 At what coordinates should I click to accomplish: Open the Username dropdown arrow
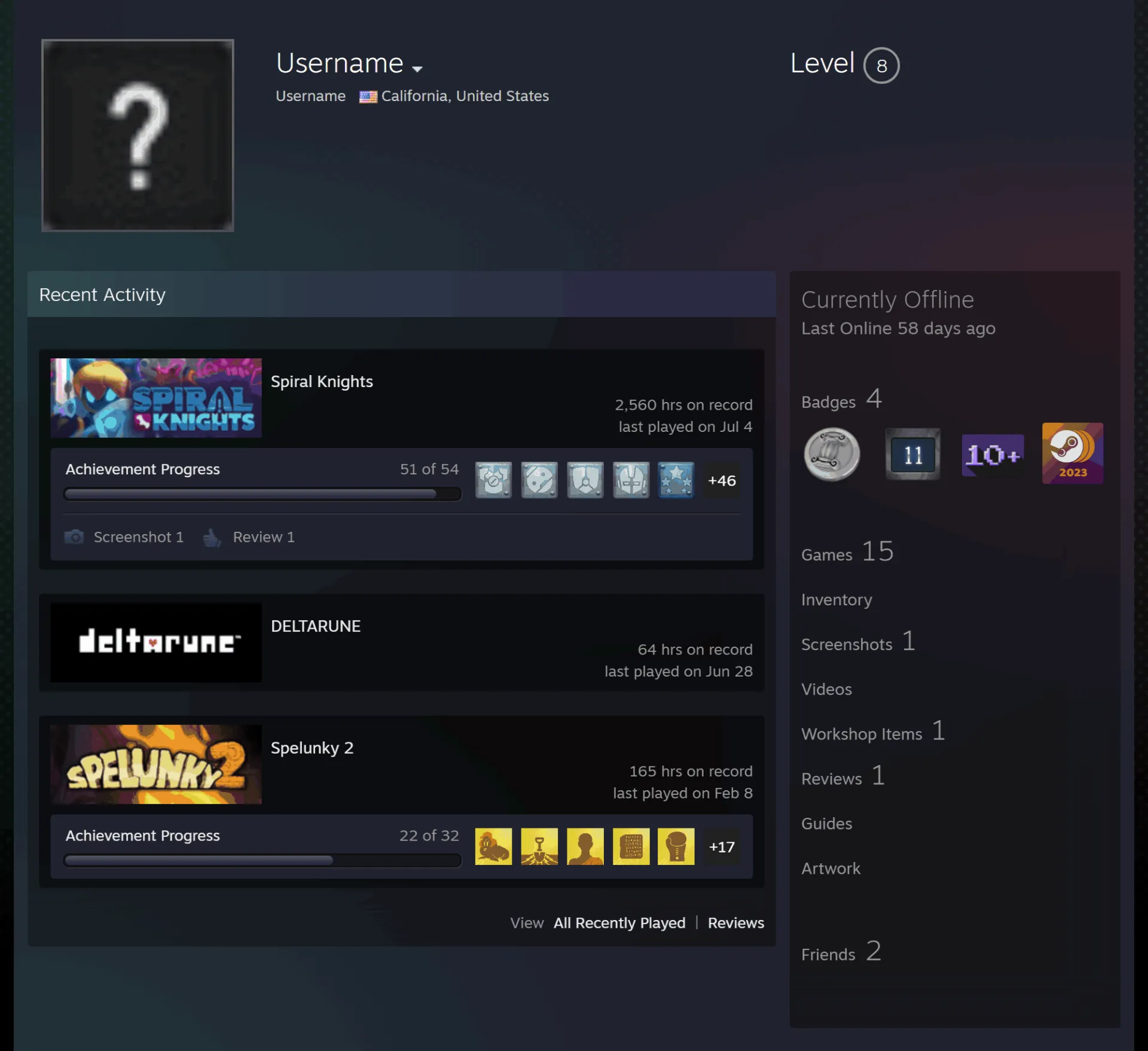pyautogui.click(x=417, y=68)
